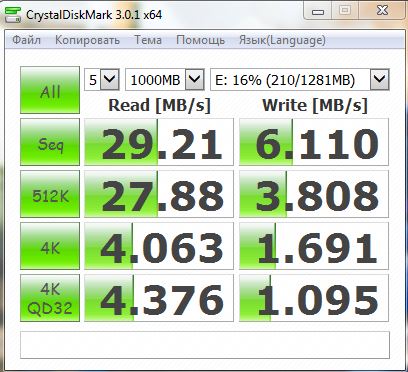Image resolution: width=408 pixels, height=372 pixels.
Task: Start the Seq sequential test
Action: point(50,142)
